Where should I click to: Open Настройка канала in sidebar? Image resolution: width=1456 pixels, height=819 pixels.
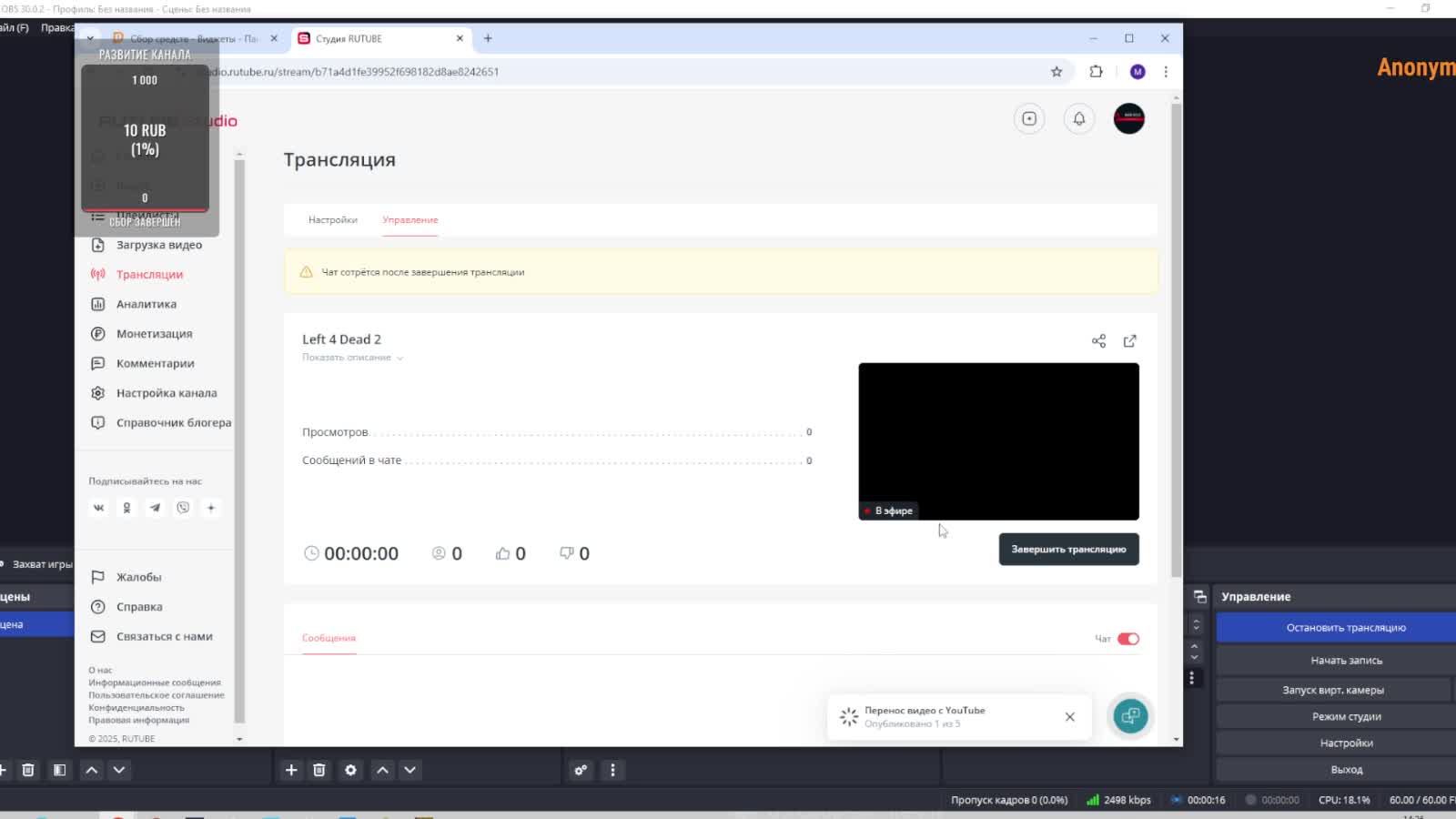(x=167, y=393)
